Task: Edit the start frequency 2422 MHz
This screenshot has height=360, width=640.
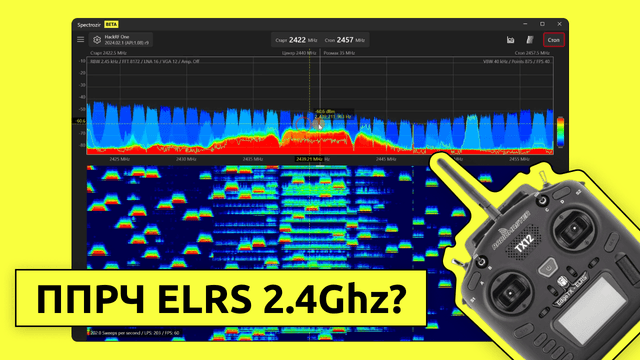Action: (x=296, y=40)
